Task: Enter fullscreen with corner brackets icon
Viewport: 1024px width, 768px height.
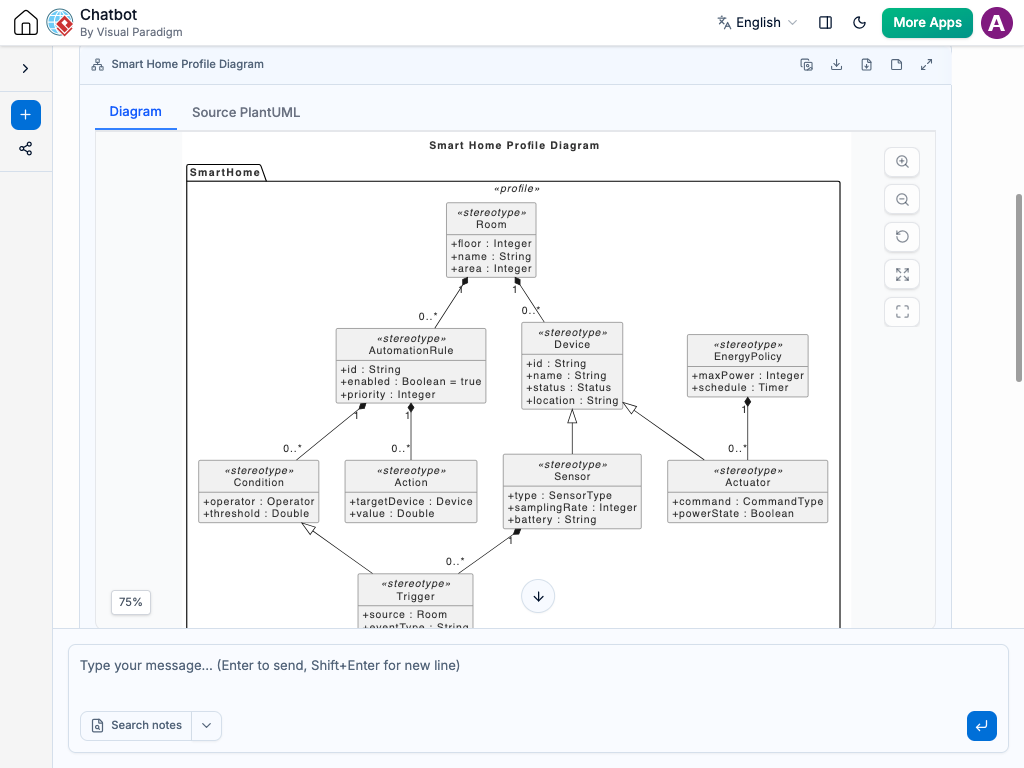Action: click(x=902, y=312)
